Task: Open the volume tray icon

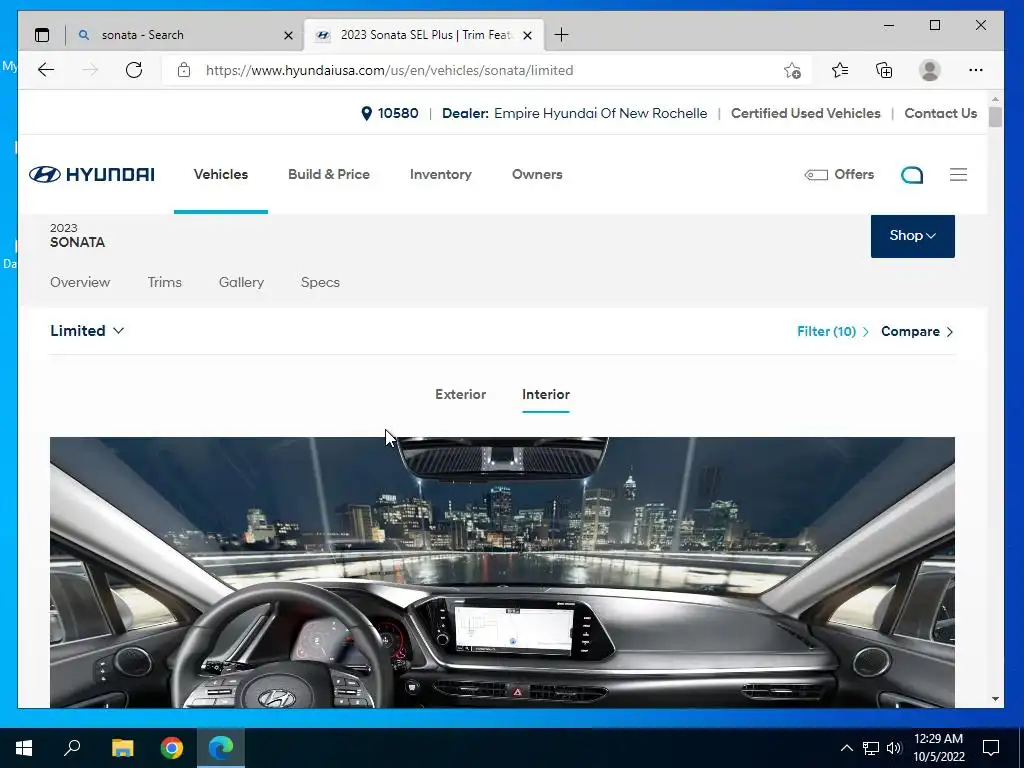Action: (894, 748)
